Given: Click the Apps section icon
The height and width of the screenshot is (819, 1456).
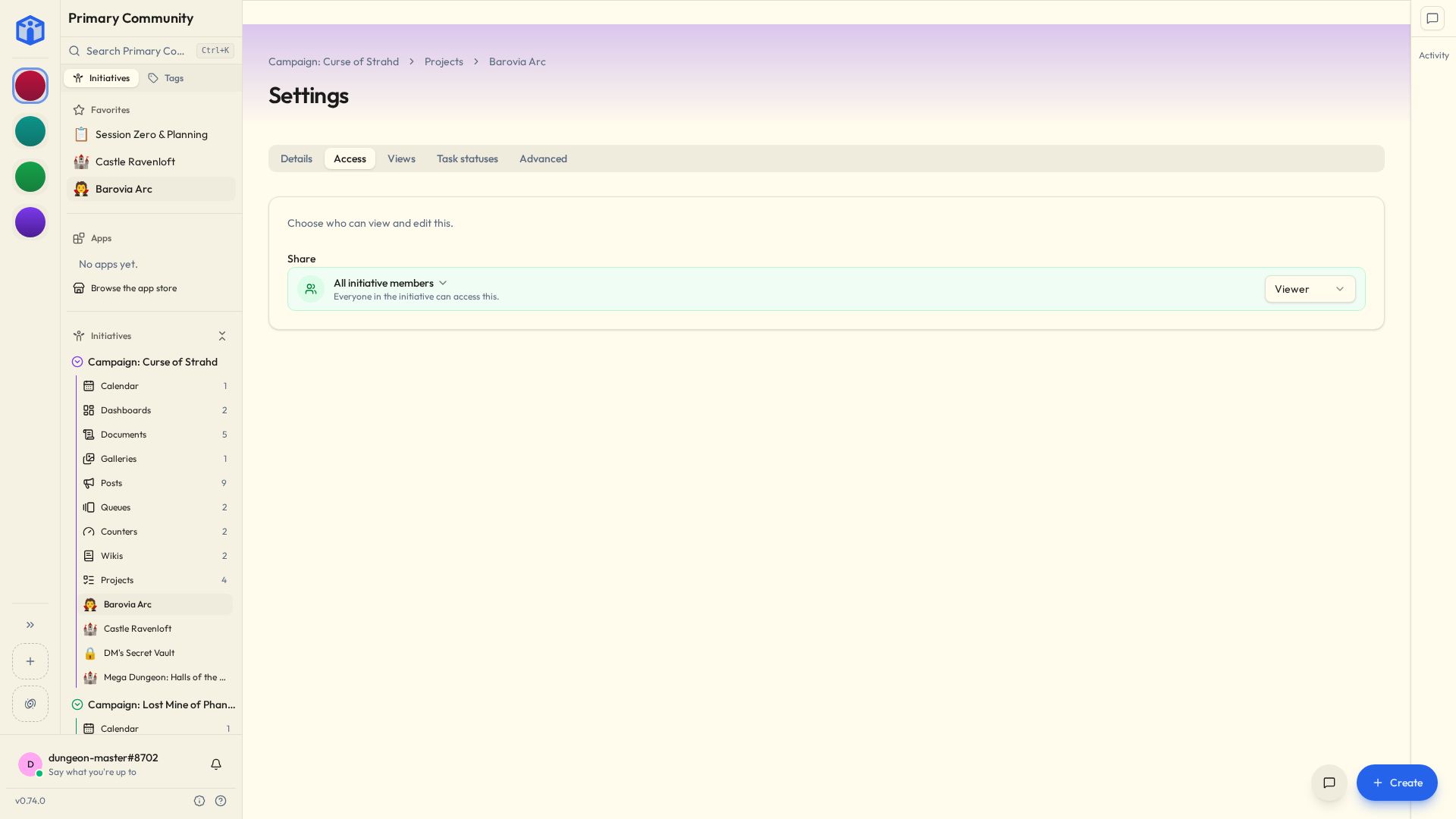Looking at the screenshot, I should 79,238.
